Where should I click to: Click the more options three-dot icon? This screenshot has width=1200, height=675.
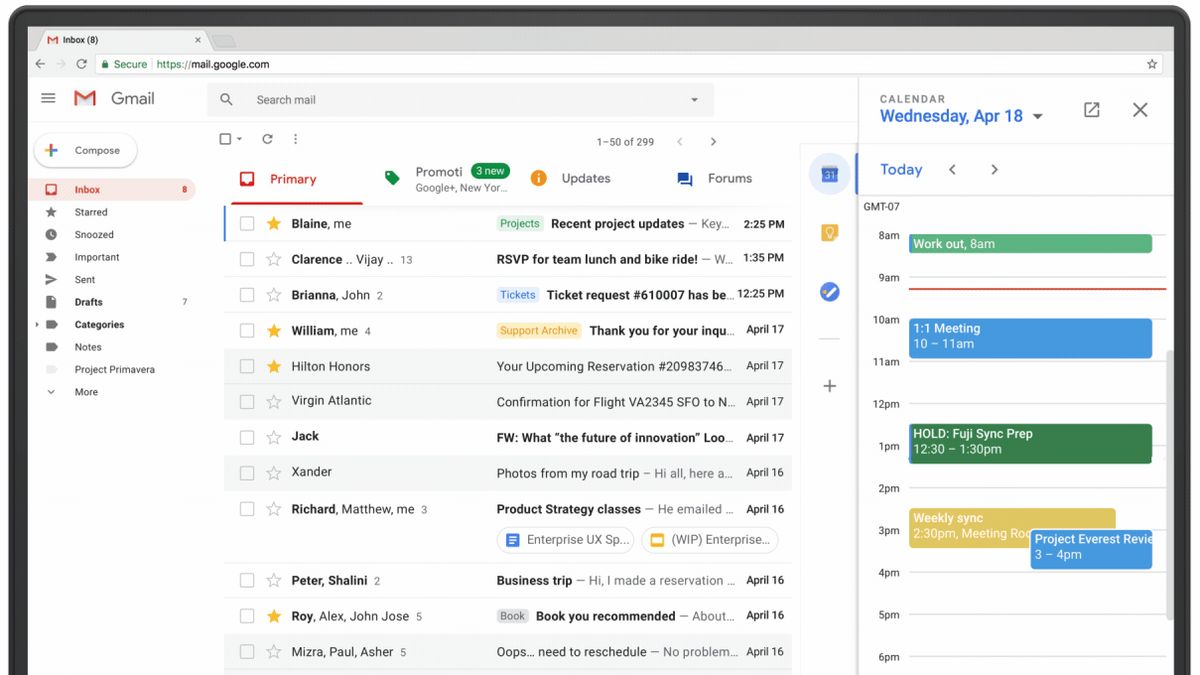pos(295,141)
